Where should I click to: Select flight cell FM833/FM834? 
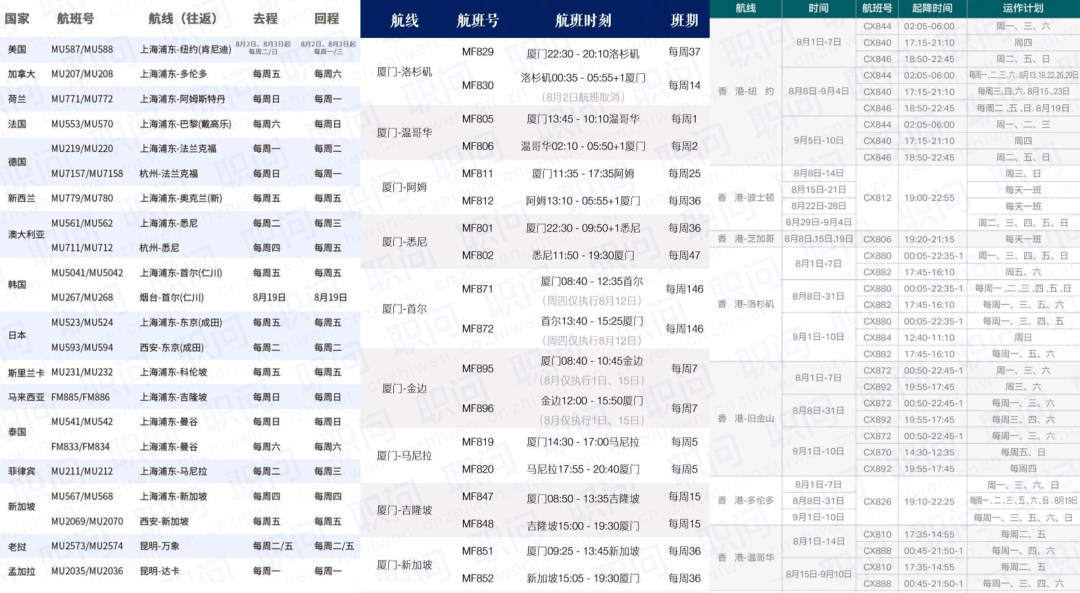point(80,447)
